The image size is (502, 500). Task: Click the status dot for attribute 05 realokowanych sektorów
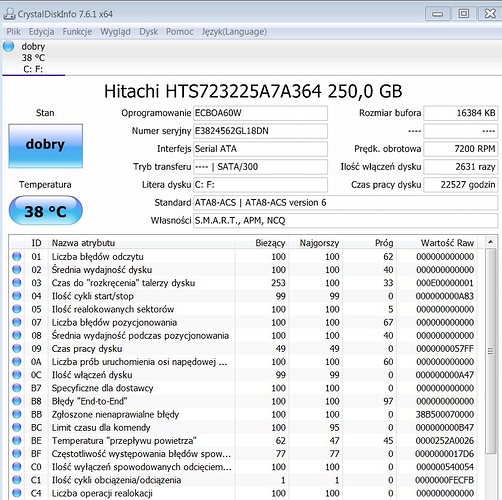point(17,309)
